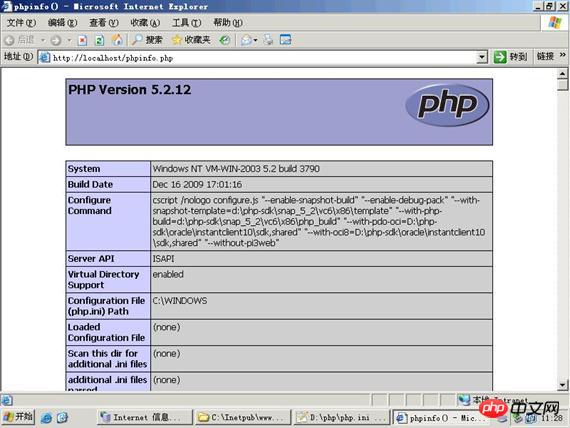Image resolution: width=570 pixels, height=428 pixels.
Task: Click the Start (开始) button
Action: click(x=18, y=417)
